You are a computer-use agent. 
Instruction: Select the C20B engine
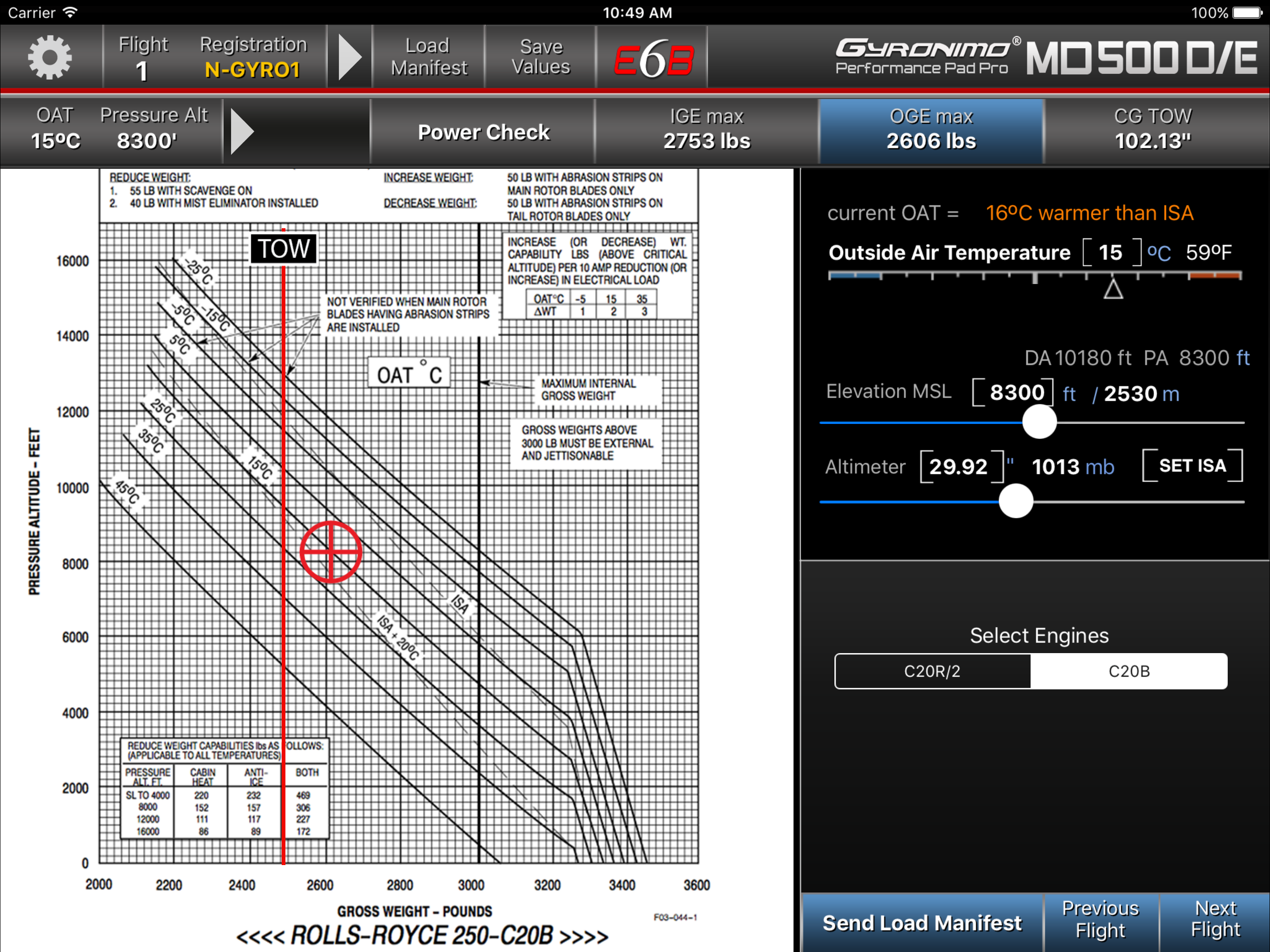point(1129,671)
